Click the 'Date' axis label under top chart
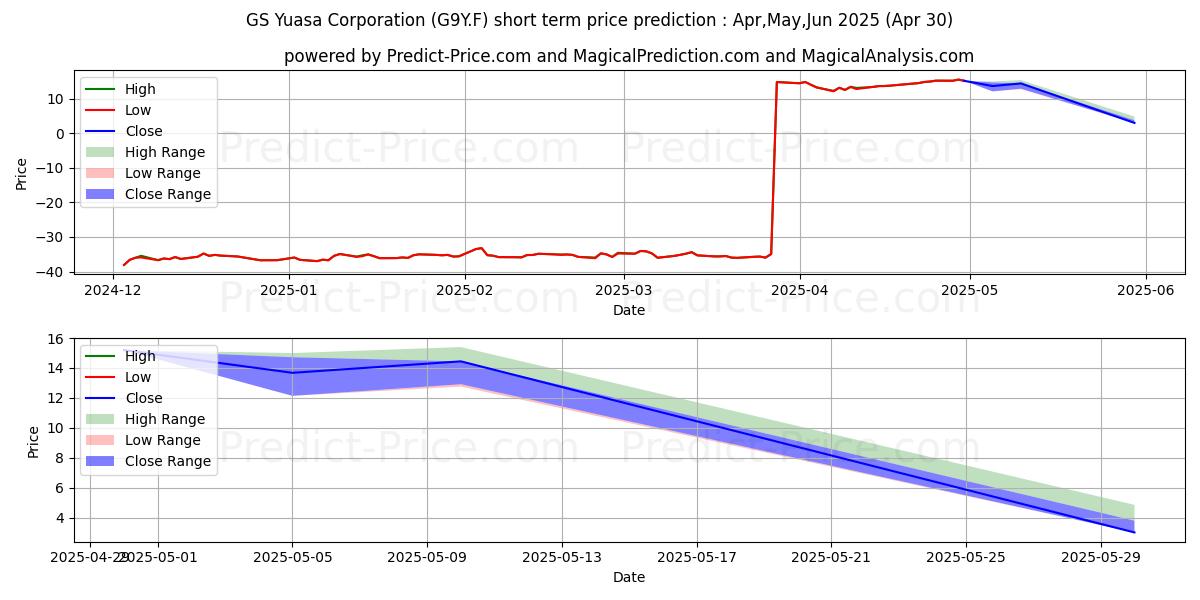 (629, 310)
